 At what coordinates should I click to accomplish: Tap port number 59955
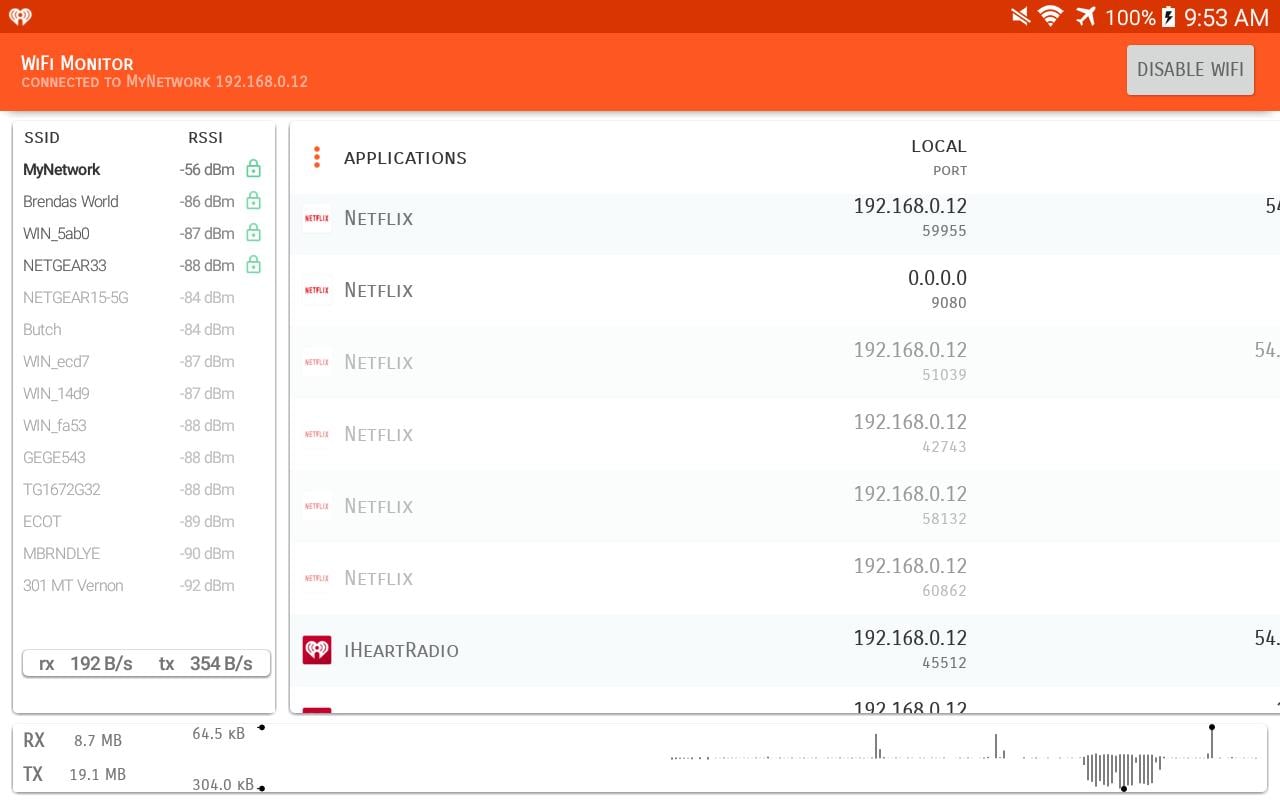click(944, 231)
